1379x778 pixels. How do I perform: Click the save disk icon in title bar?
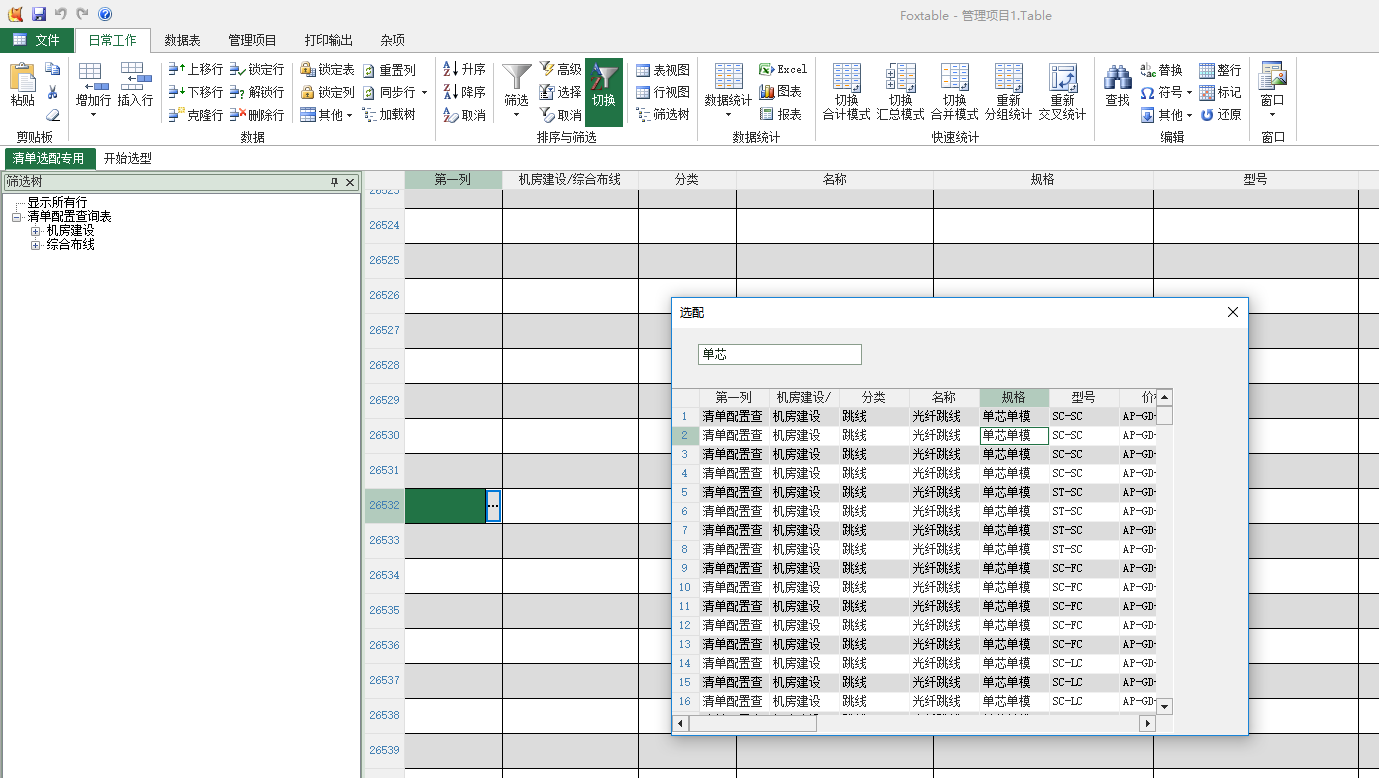click(39, 14)
